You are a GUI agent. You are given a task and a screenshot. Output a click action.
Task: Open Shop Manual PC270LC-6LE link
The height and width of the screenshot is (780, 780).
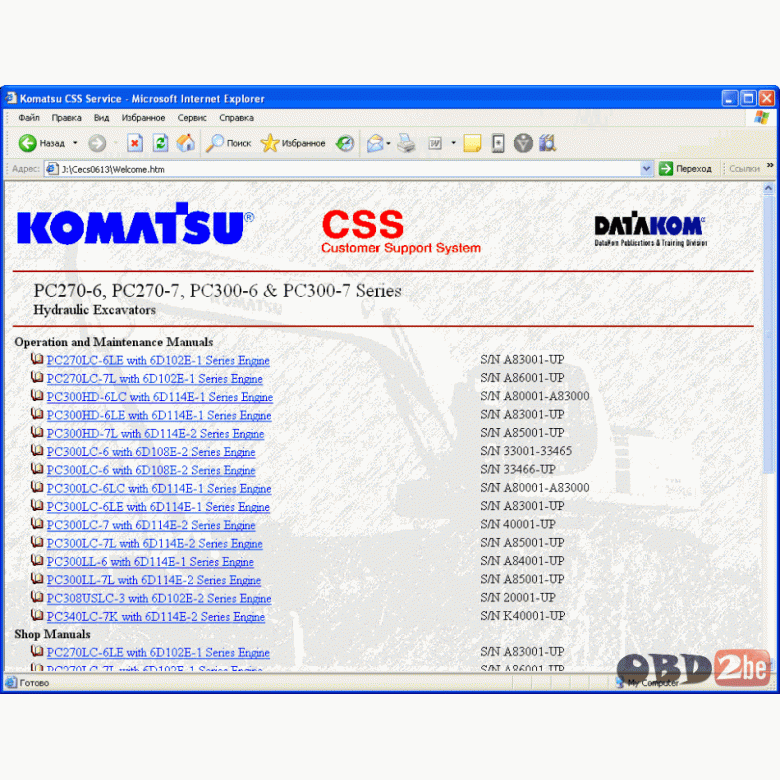(x=158, y=653)
